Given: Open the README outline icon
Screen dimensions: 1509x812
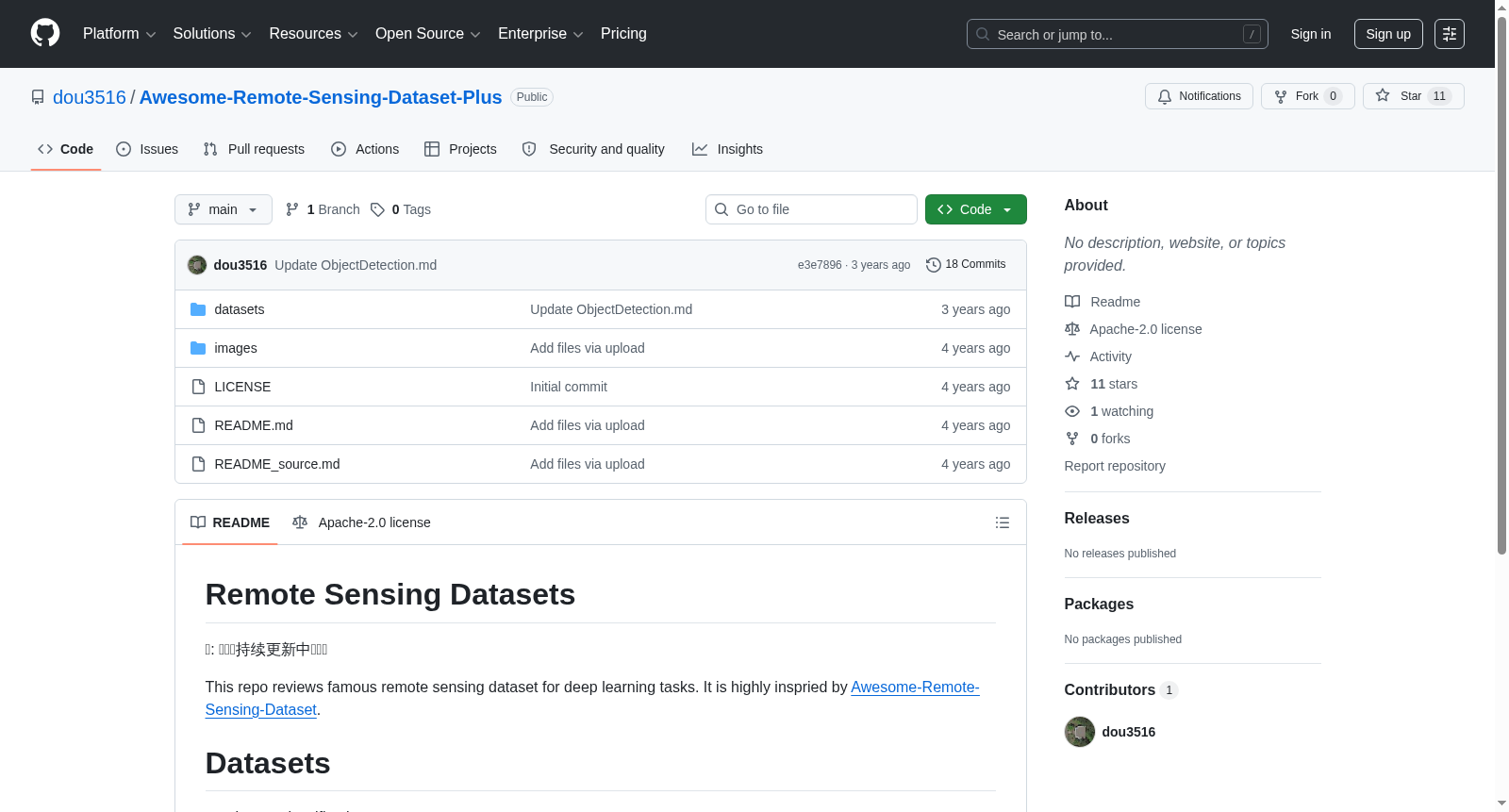Looking at the screenshot, I should tap(1003, 522).
